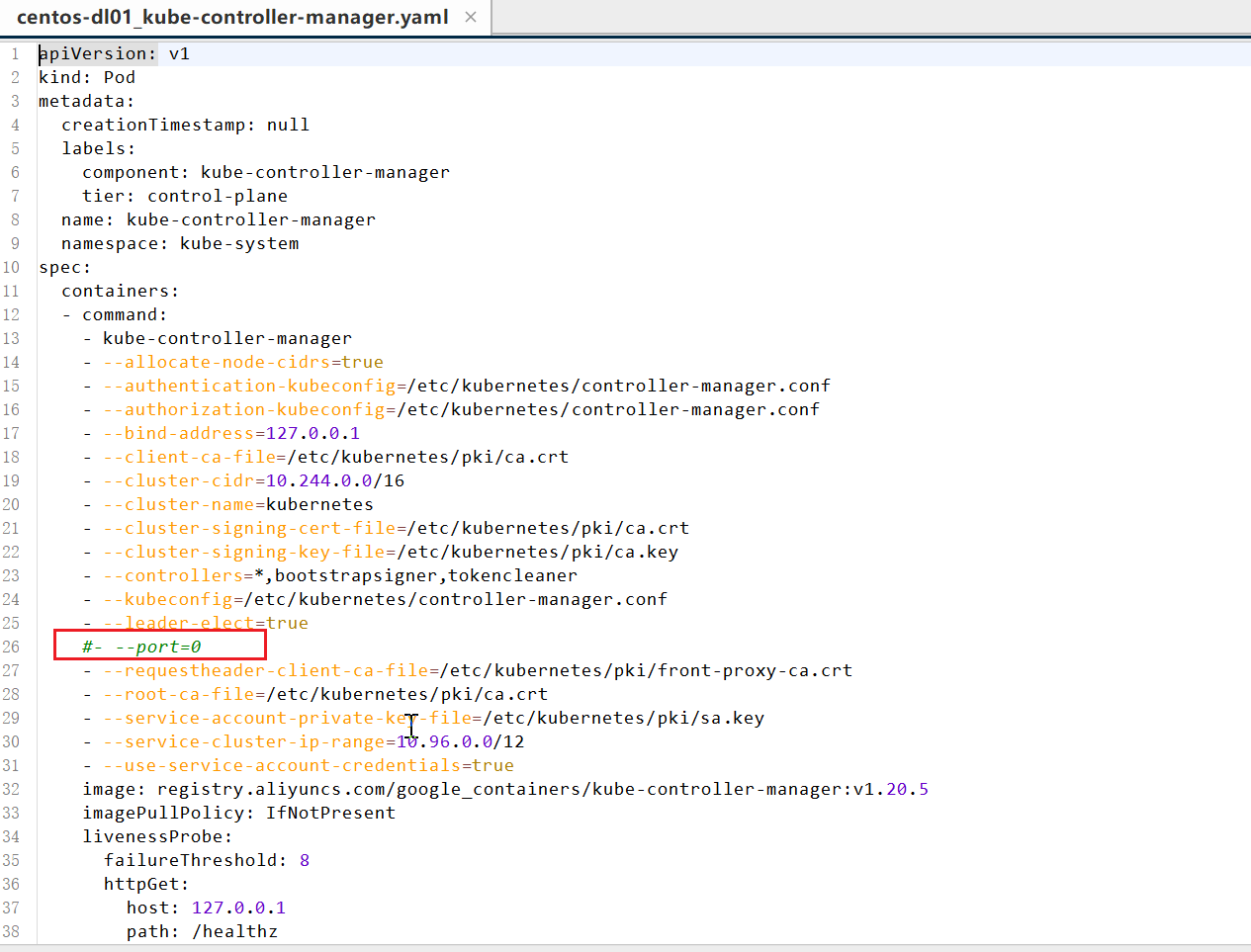
Task: Click 'path: /healthz' line
Action: 202,931
